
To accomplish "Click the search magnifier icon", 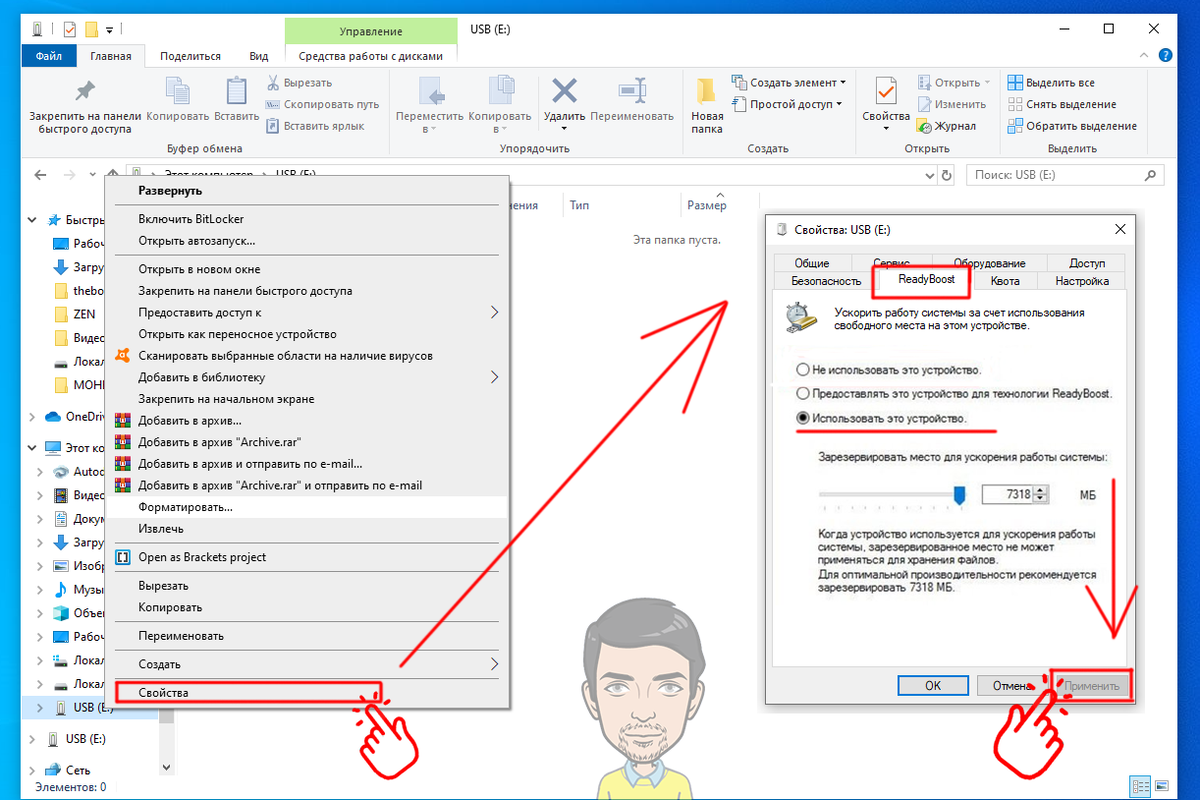I will (1151, 175).
